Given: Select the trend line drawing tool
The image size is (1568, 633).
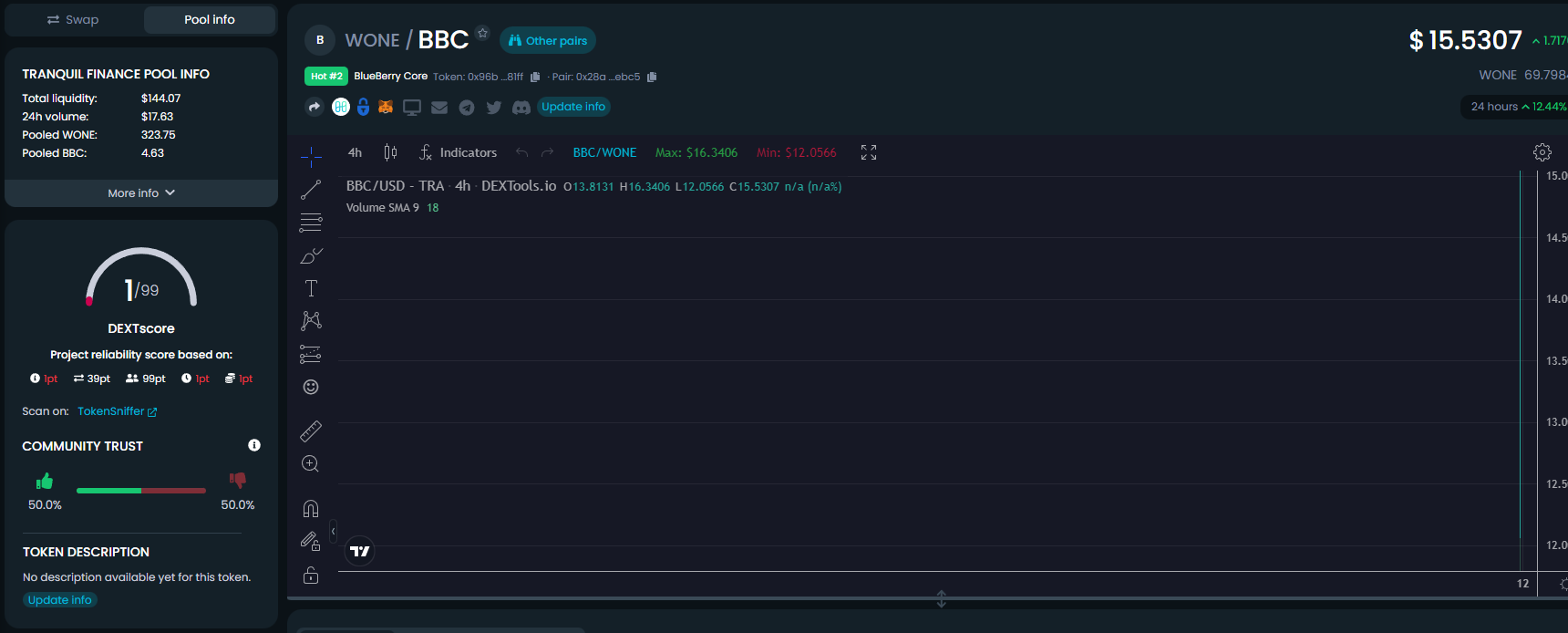Looking at the screenshot, I should (311, 190).
